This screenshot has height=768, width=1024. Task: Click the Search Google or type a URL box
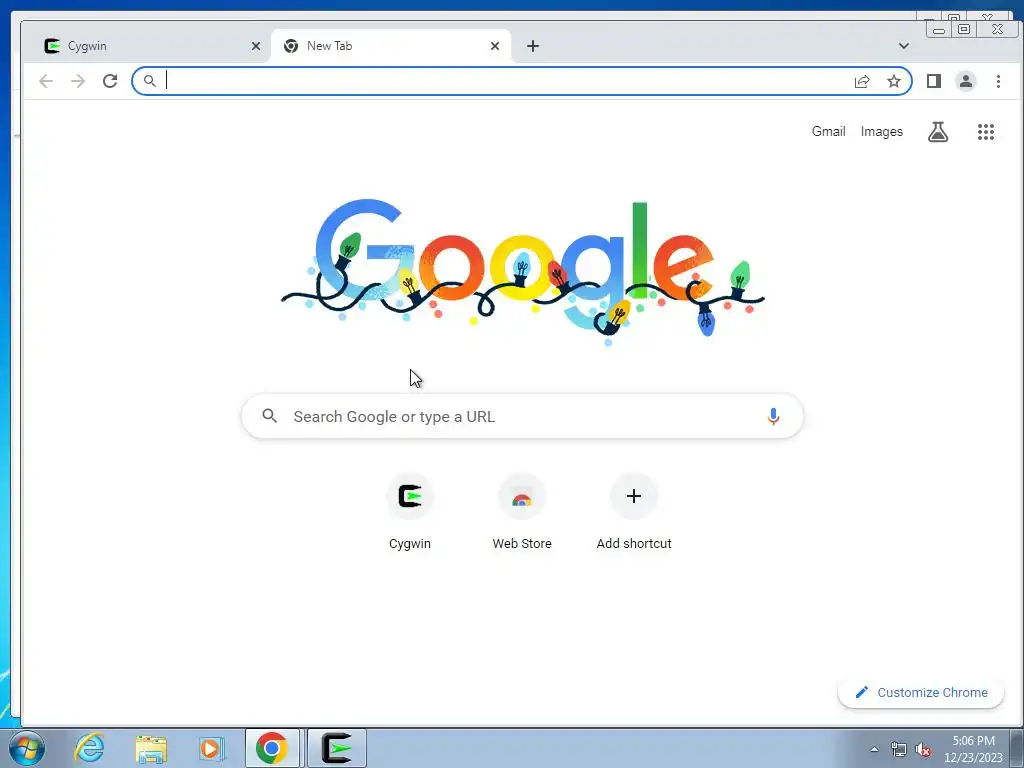pyautogui.click(x=522, y=416)
